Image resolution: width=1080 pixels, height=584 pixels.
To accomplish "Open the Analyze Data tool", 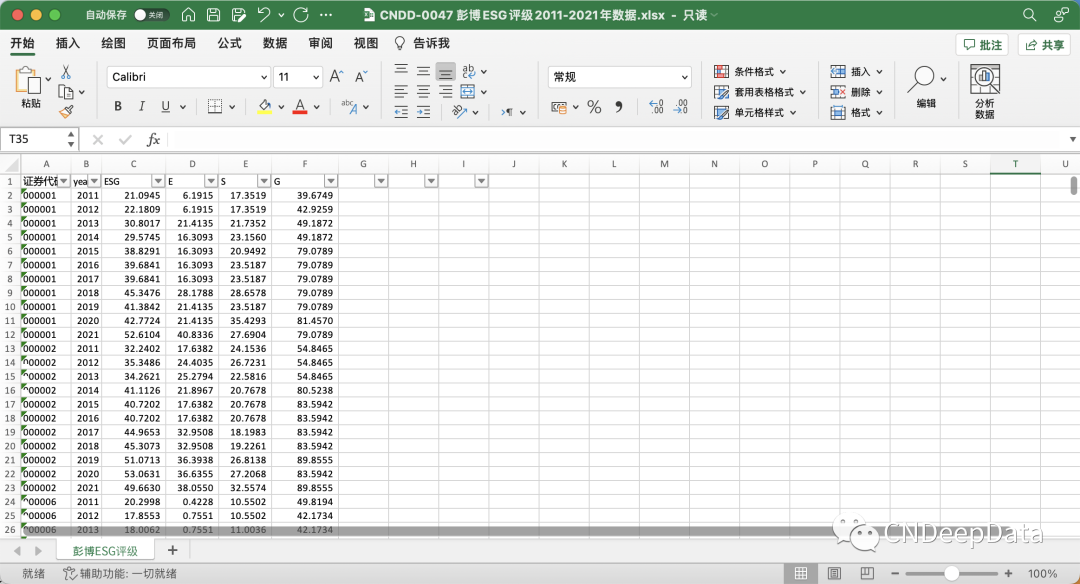I will pyautogui.click(x=985, y=92).
